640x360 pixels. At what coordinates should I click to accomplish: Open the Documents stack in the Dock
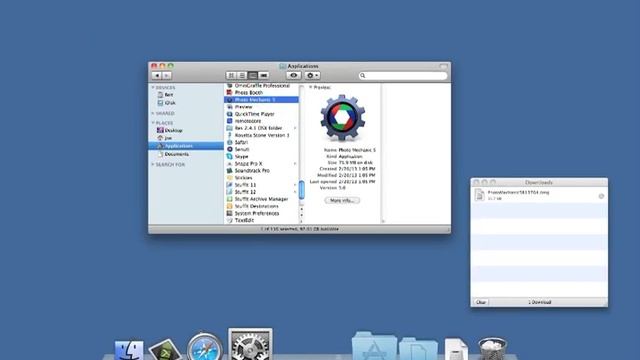[418, 349]
